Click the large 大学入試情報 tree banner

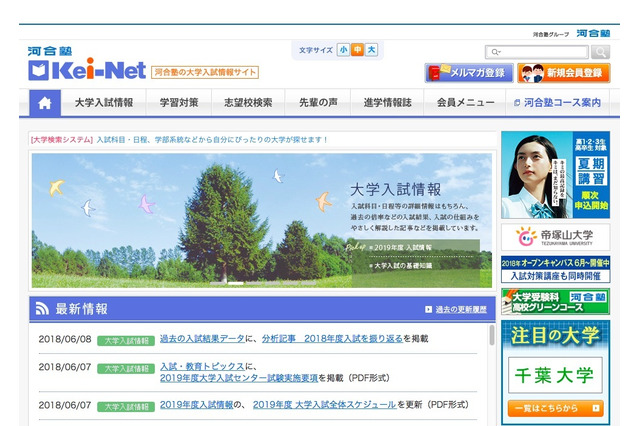(262, 220)
